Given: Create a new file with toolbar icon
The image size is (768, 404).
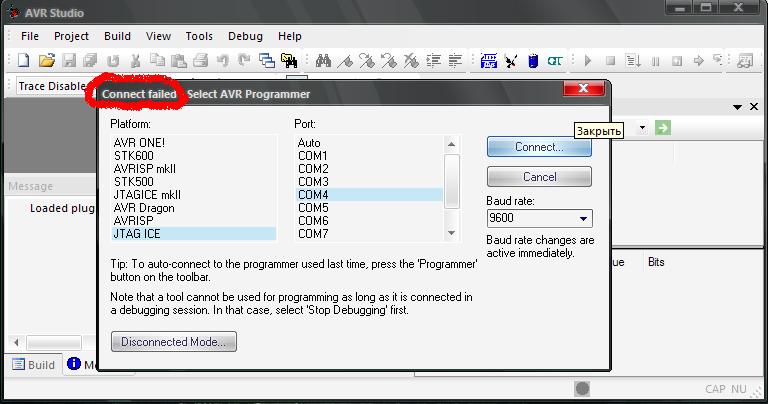Looking at the screenshot, I should 24,61.
